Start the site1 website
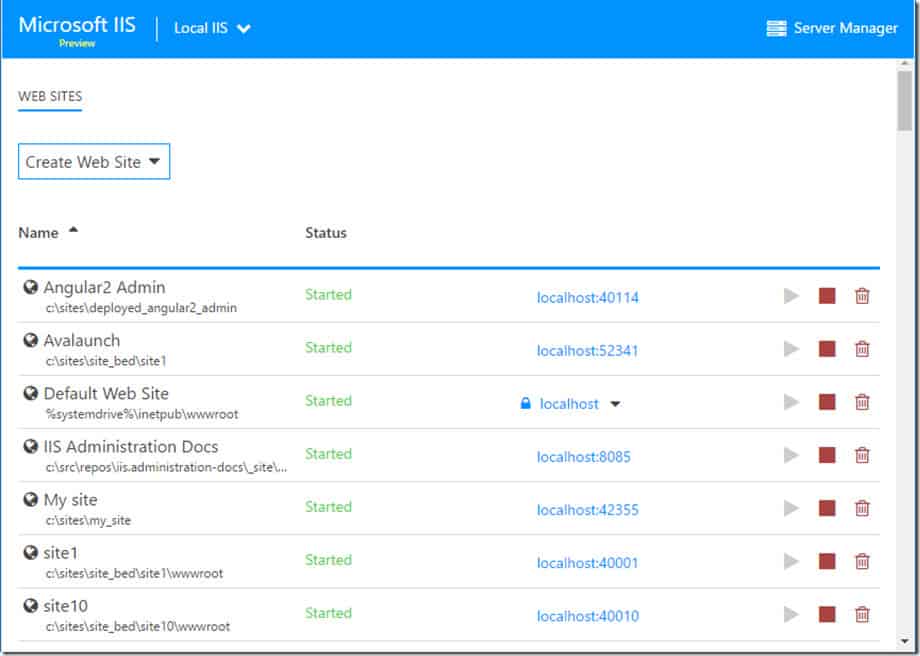920x656 pixels. pos(792,562)
